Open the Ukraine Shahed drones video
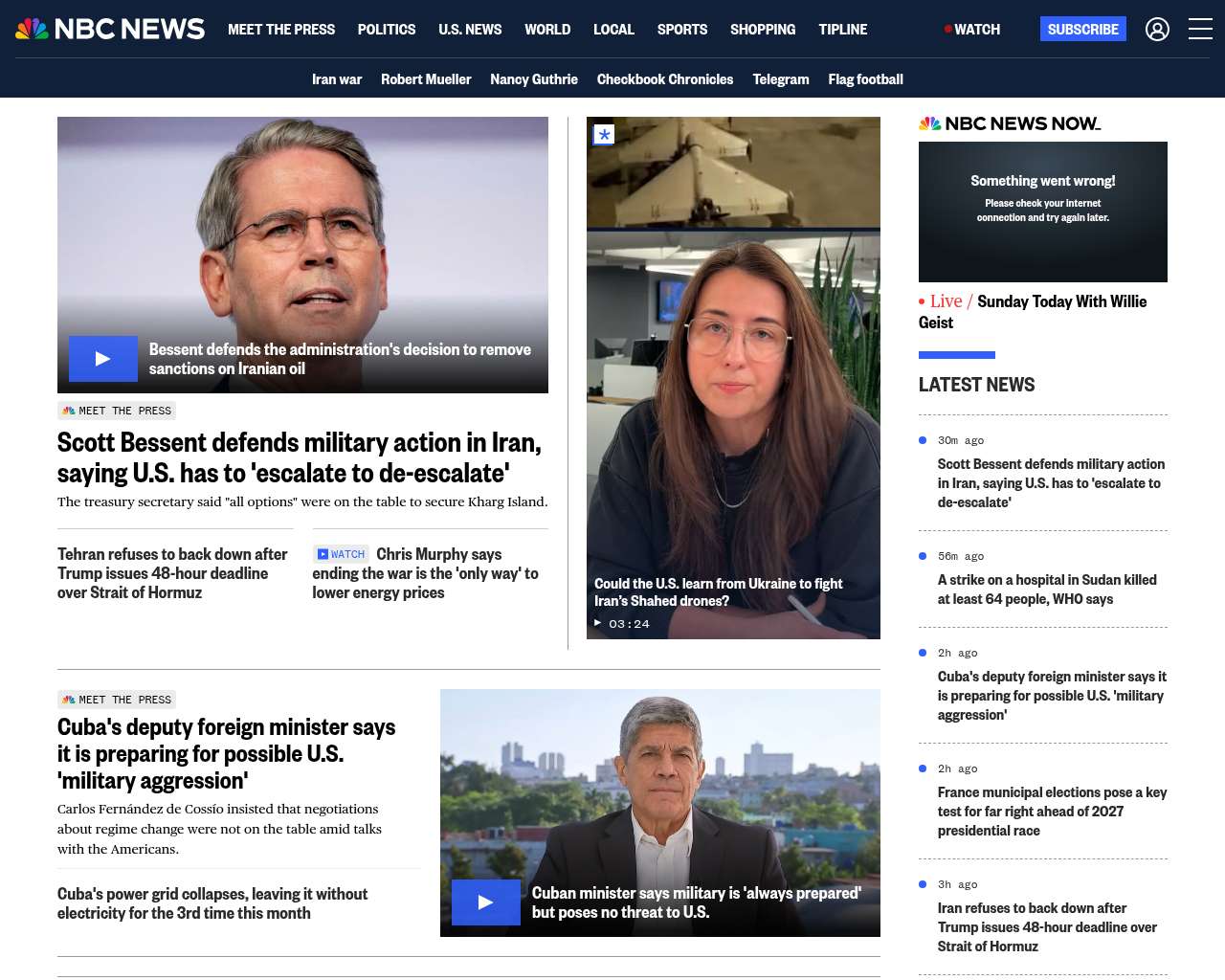The image size is (1225, 980). coord(719,592)
